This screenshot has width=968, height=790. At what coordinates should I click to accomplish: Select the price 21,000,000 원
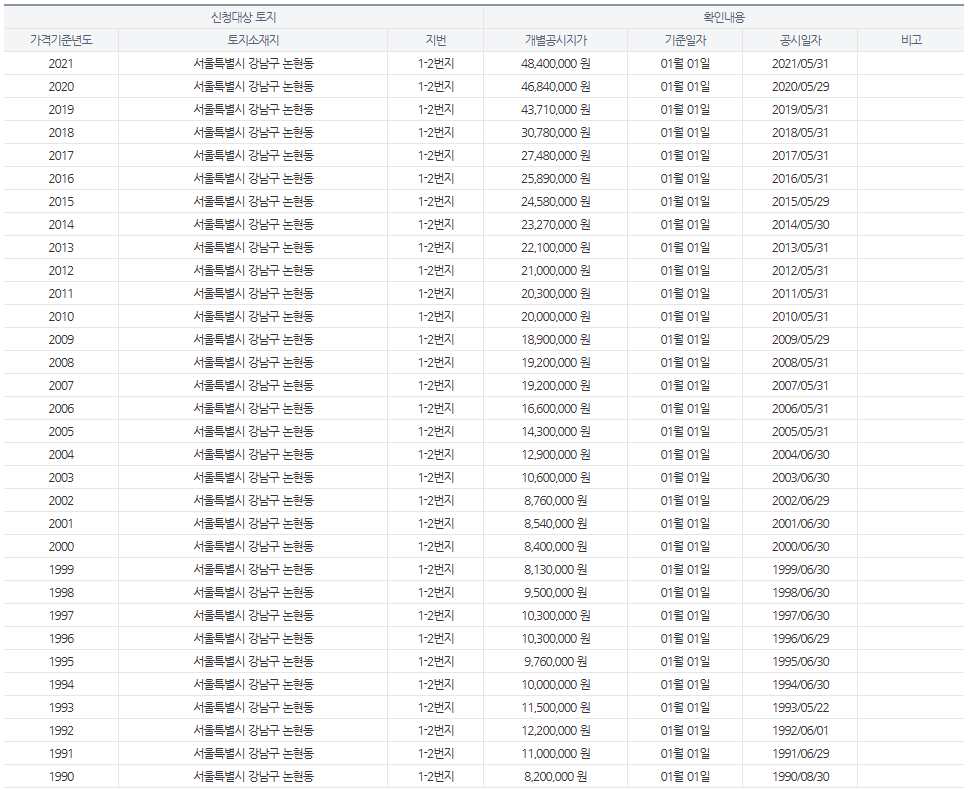(556, 270)
